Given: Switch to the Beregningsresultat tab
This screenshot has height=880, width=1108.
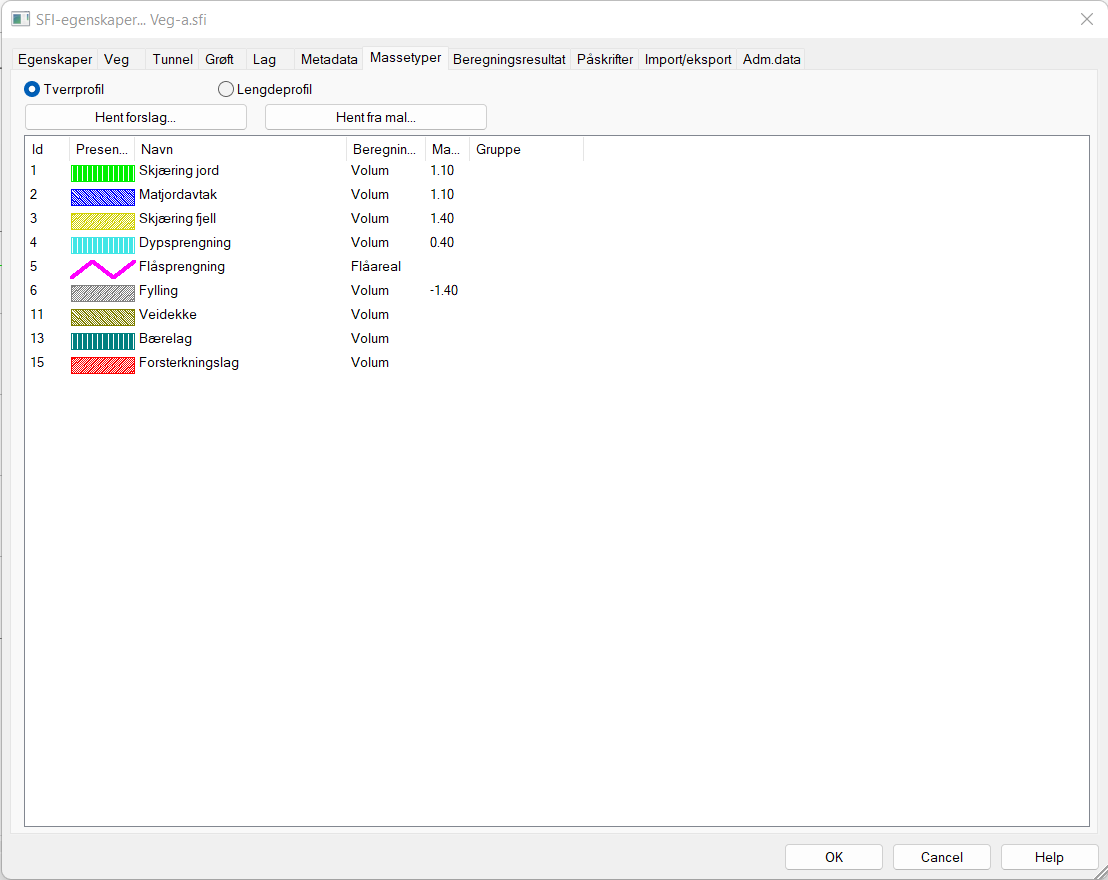Looking at the screenshot, I should tap(509, 59).
